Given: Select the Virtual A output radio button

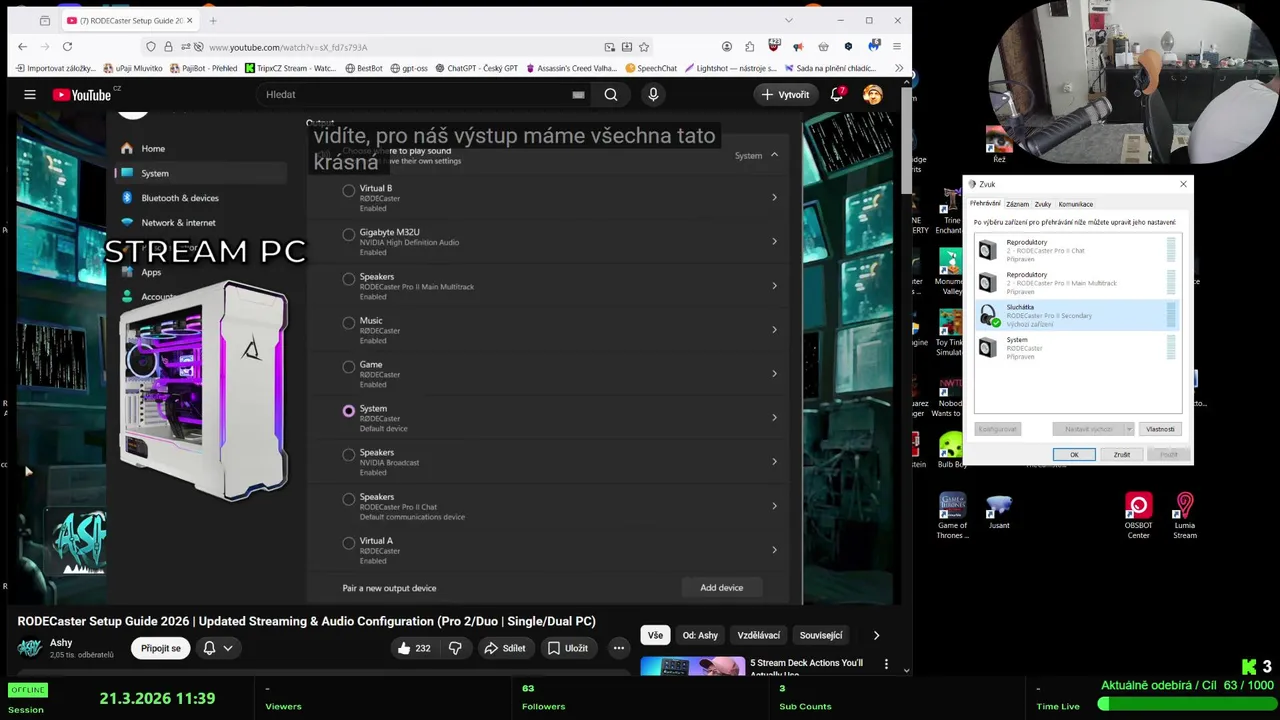Looking at the screenshot, I should [x=349, y=542].
